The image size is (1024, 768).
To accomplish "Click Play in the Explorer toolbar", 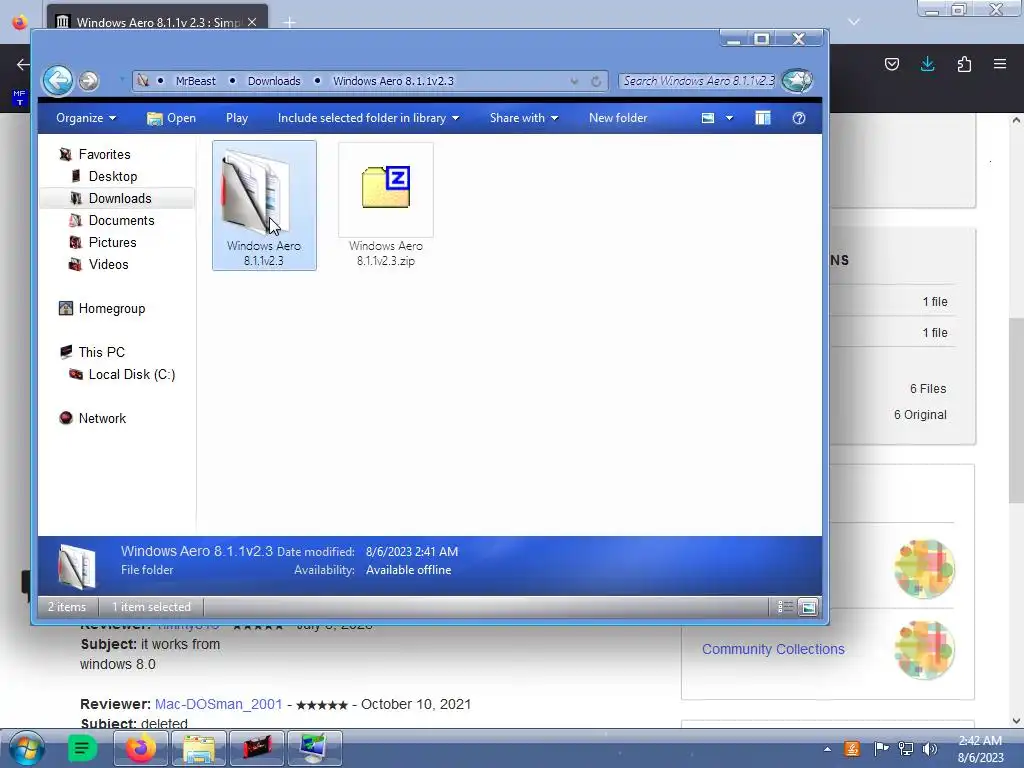I will [237, 118].
